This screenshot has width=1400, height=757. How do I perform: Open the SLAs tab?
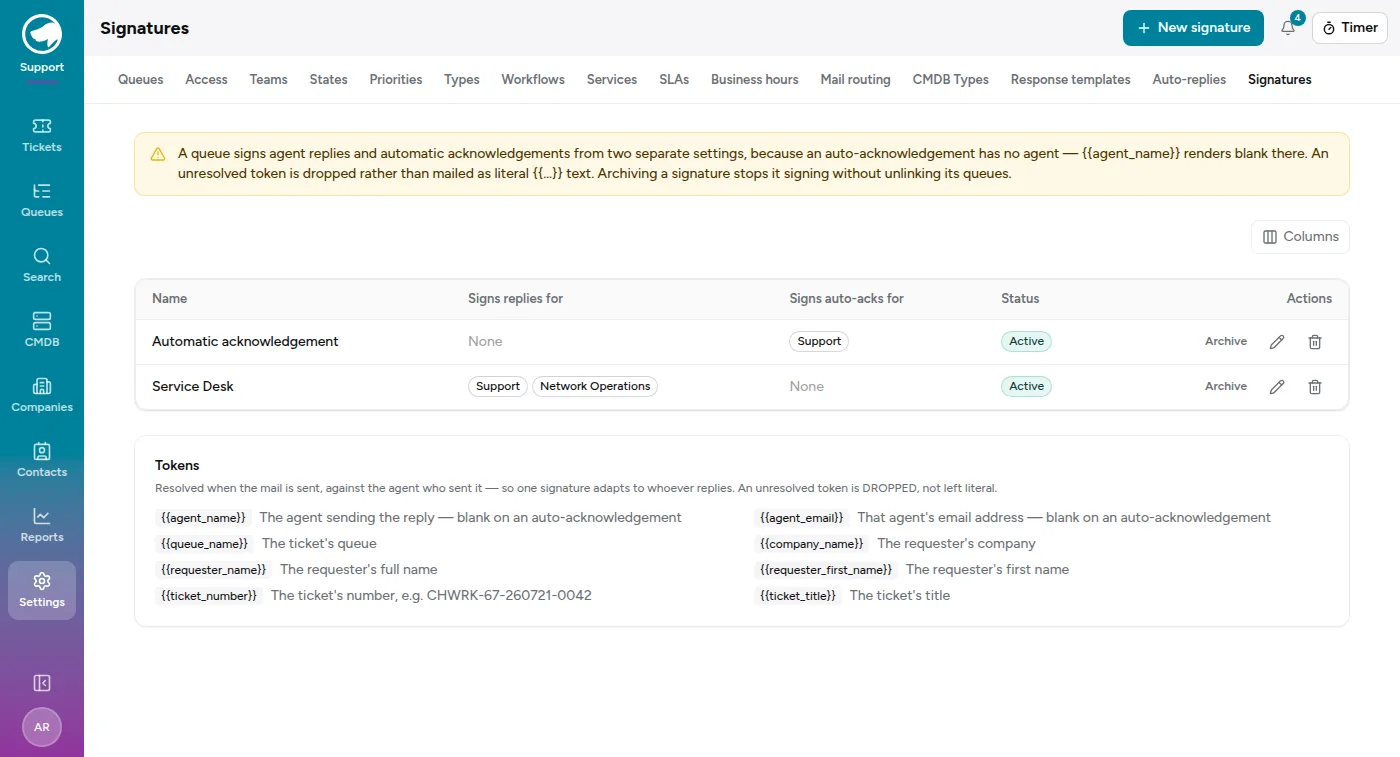[674, 79]
